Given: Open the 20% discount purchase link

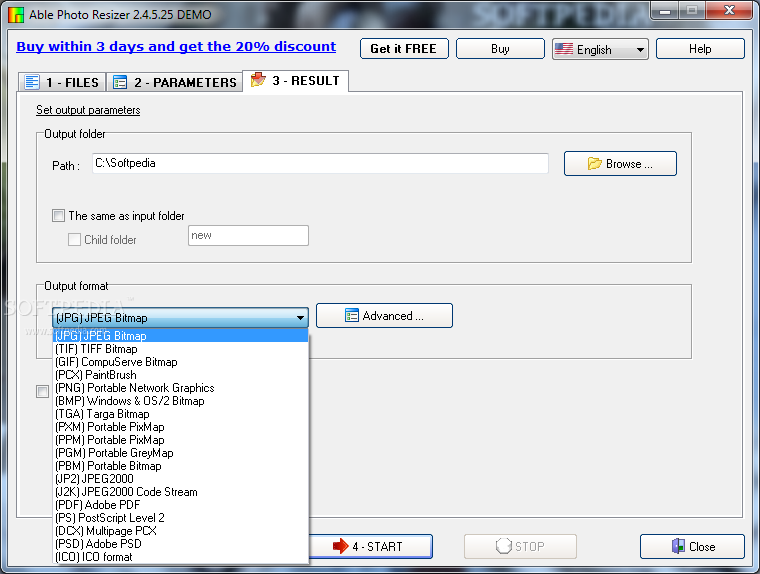Looking at the screenshot, I should (x=176, y=47).
